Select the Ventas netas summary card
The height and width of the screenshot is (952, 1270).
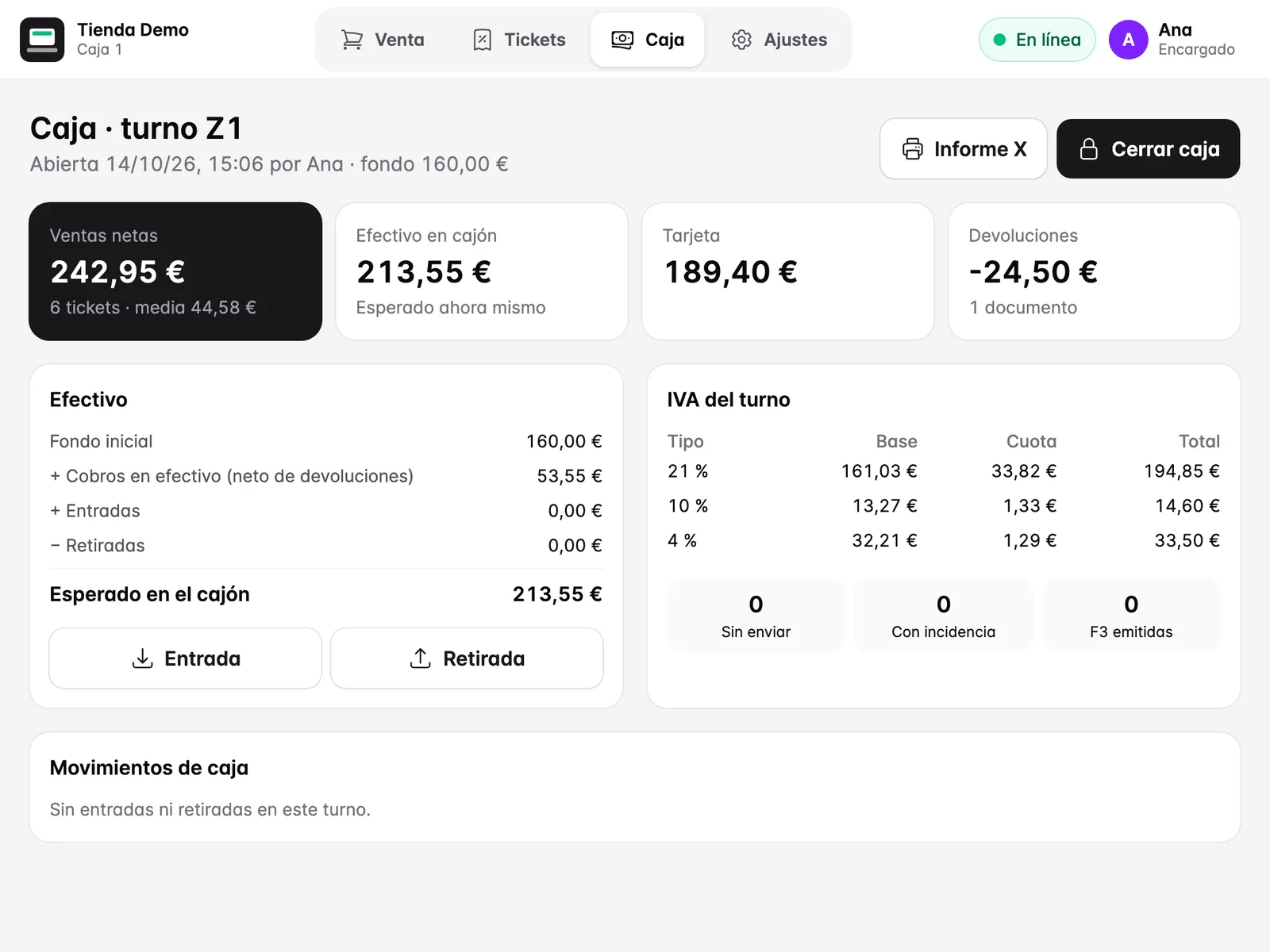pyautogui.click(x=175, y=271)
